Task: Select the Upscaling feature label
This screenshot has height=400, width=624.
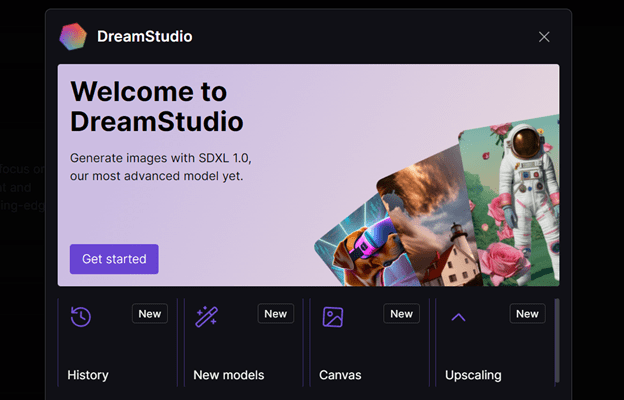Action: 473,375
